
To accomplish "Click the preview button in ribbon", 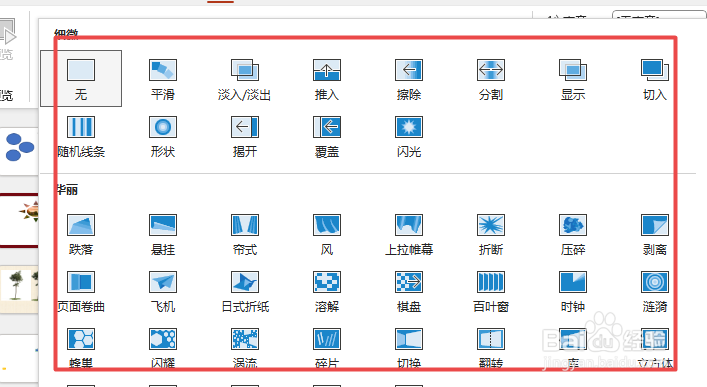I will click(x=8, y=40).
